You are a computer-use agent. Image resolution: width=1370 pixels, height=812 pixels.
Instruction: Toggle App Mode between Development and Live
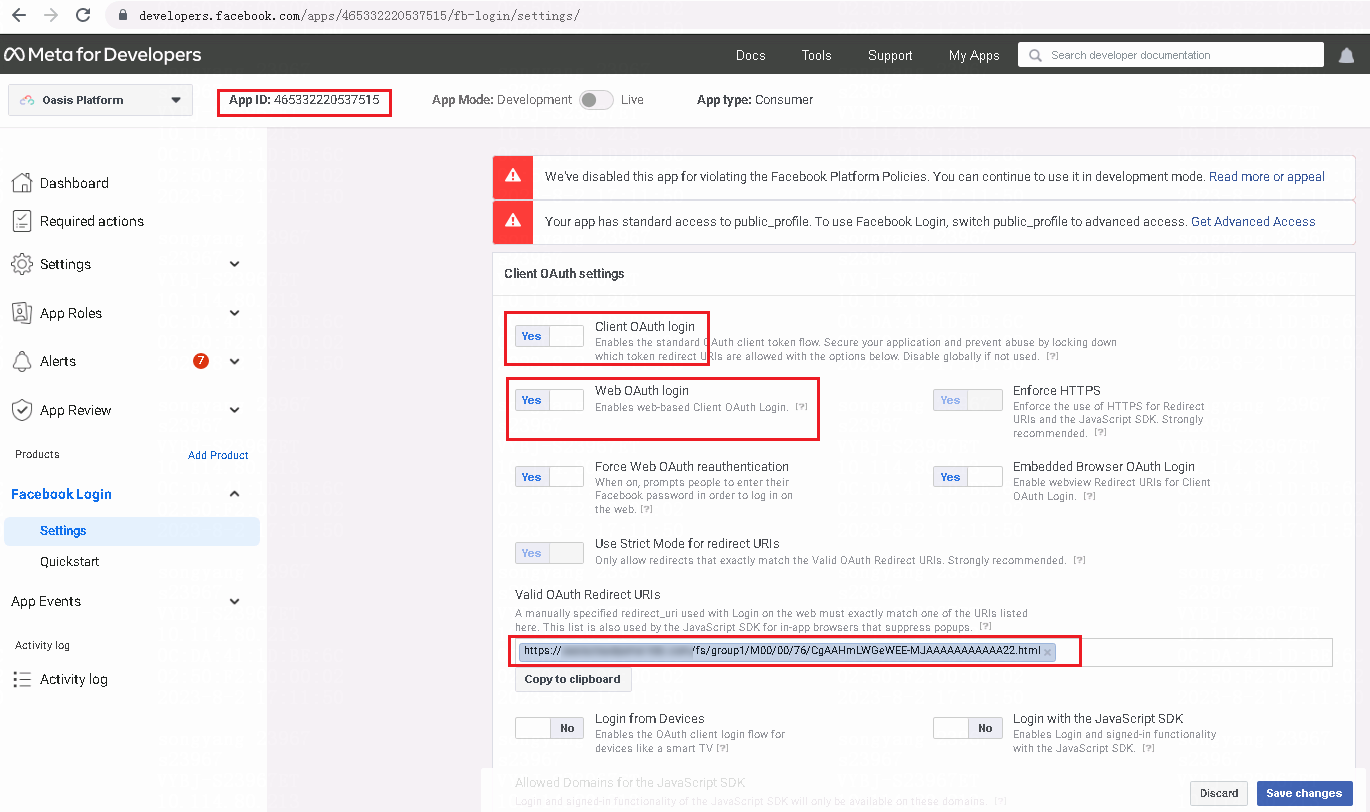596,100
